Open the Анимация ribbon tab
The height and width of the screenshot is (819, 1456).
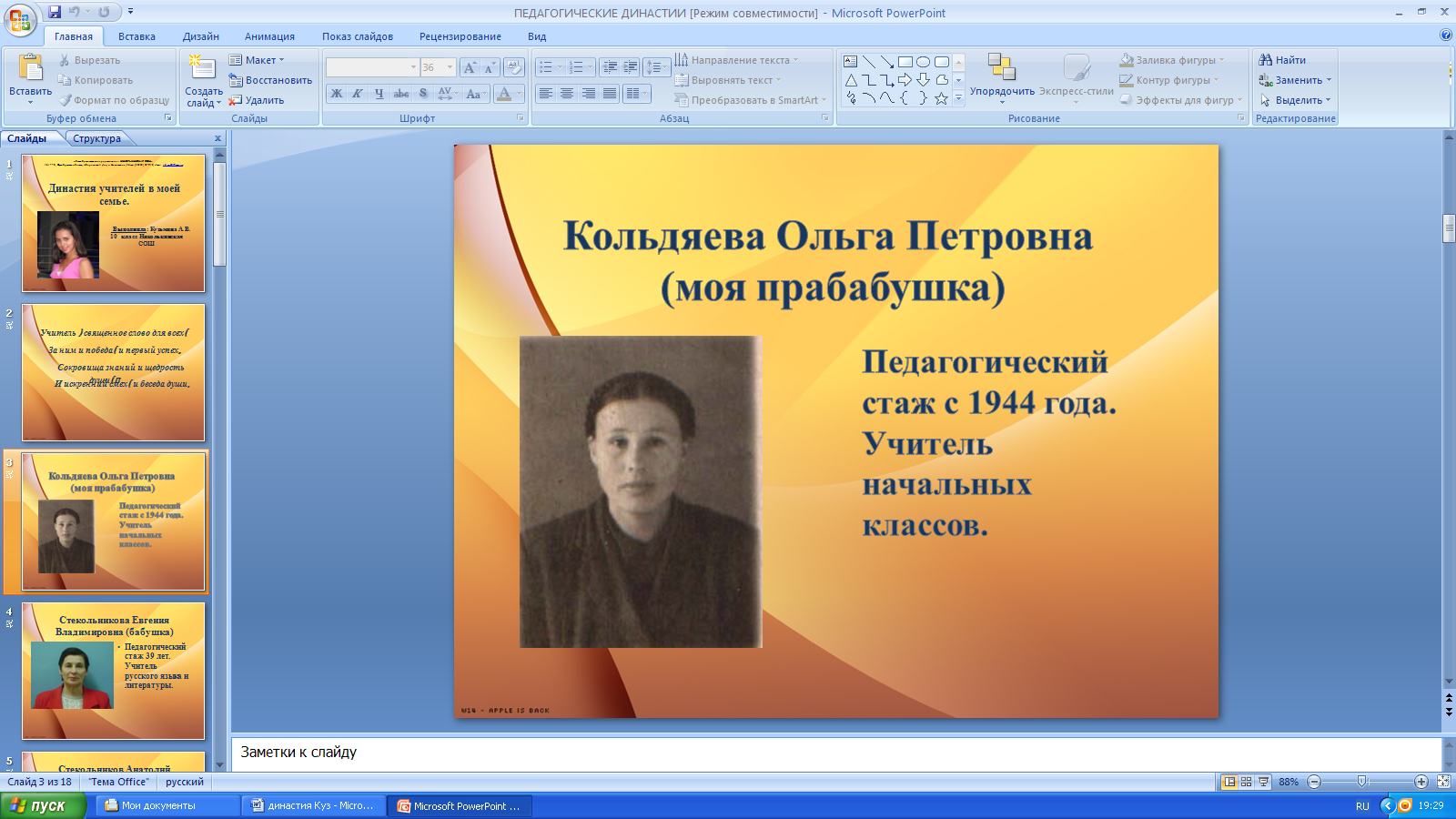point(269,36)
